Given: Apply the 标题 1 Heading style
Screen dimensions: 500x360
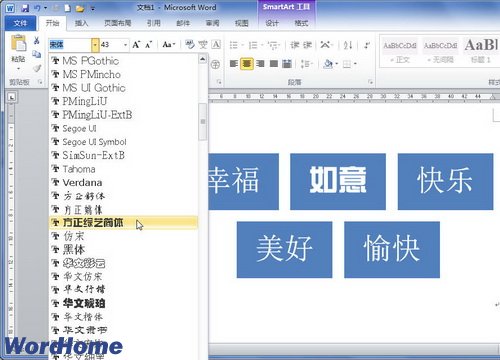Looking at the screenshot, I should [x=480, y=52].
